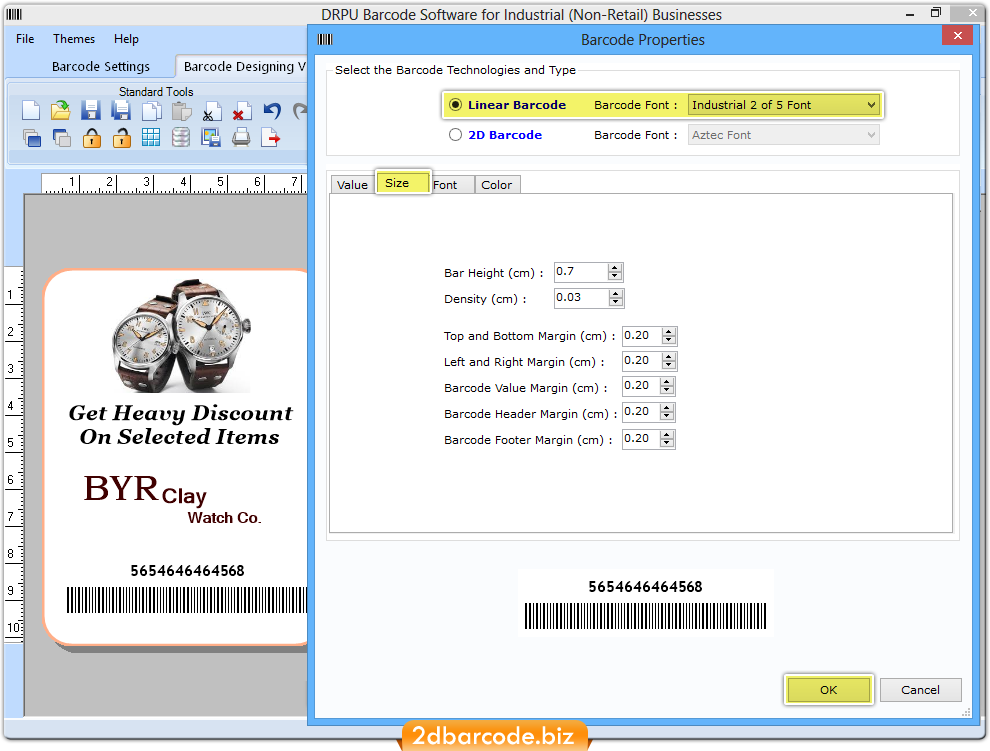Click the Export page with red arrow icon
This screenshot has width=990, height=751.
click(270, 137)
